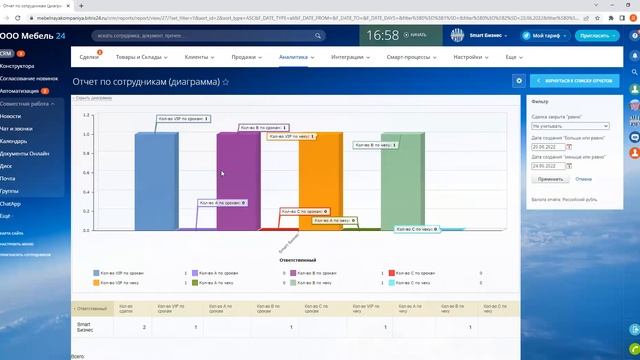Collapse the Совместная работа sidebar section
This screenshot has height=360, width=640.
click(x=27, y=104)
